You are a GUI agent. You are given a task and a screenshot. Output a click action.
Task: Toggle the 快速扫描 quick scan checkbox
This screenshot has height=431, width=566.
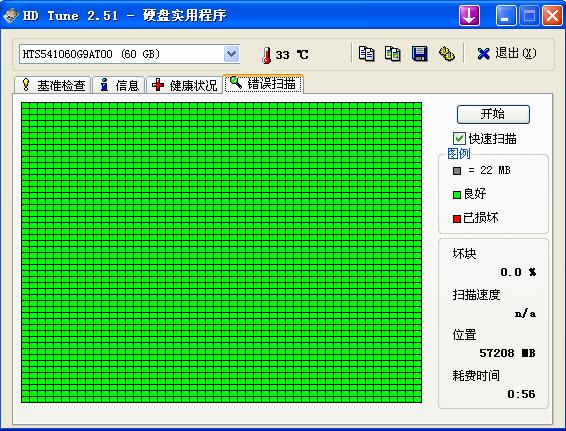coord(459,139)
